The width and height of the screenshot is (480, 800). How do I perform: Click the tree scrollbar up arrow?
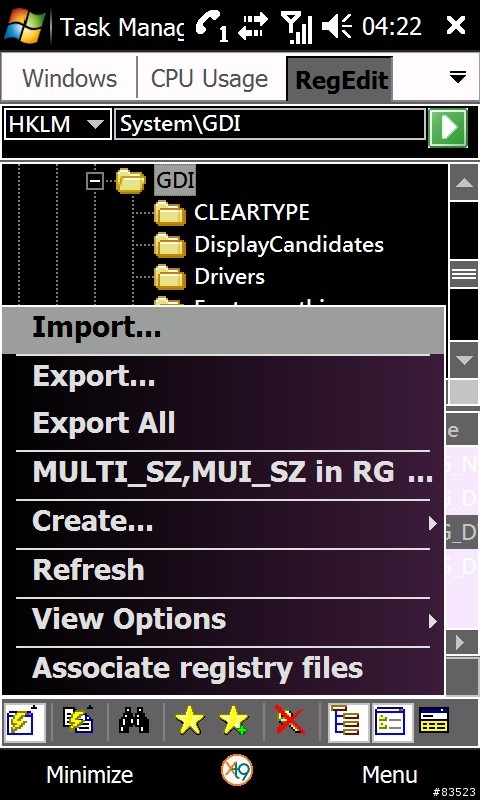coord(464,182)
